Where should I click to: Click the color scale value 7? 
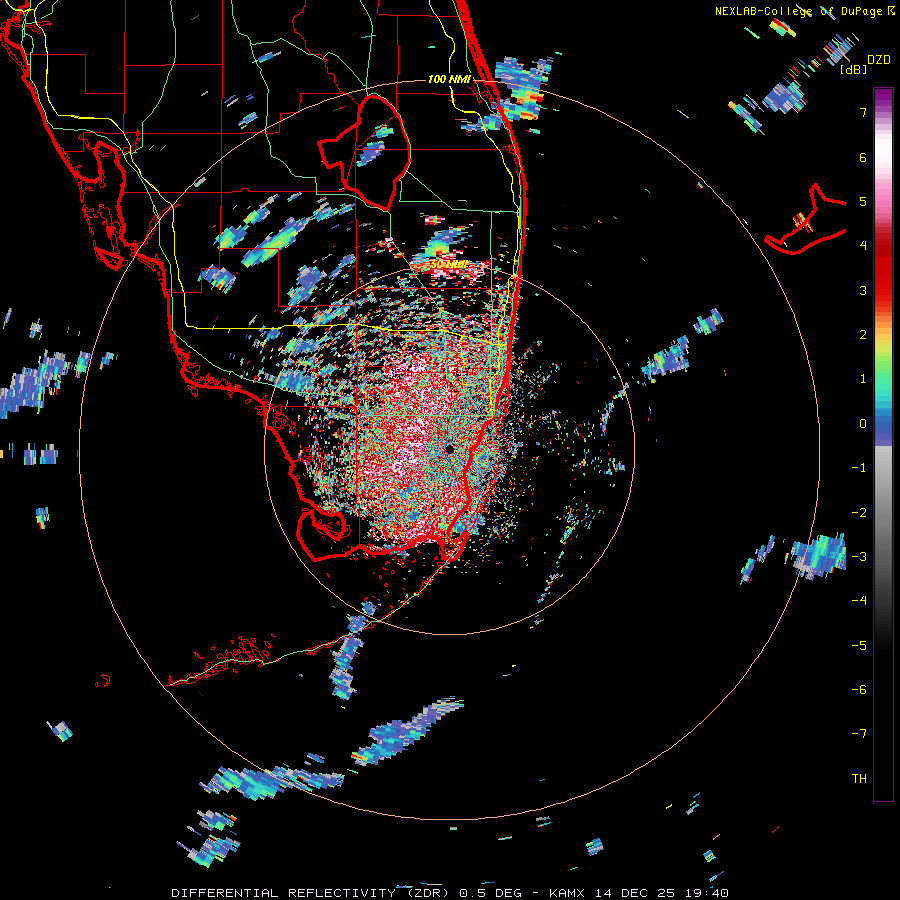(x=863, y=112)
